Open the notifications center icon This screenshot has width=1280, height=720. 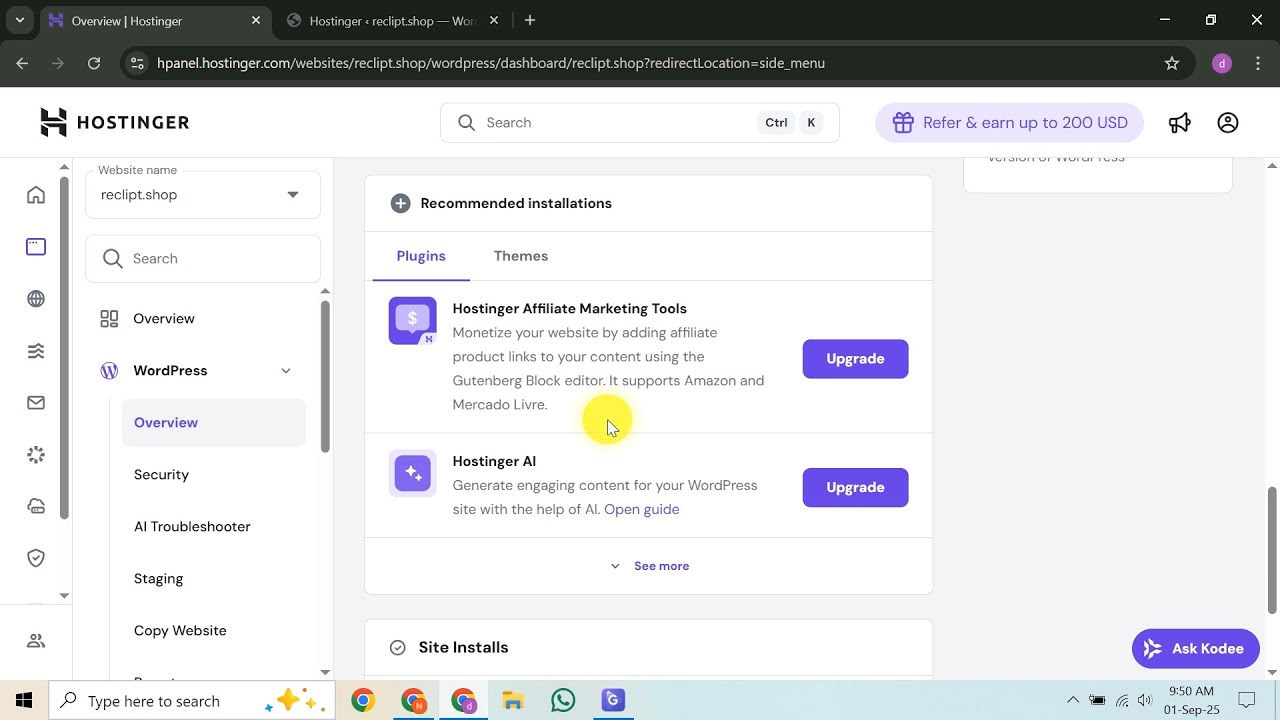tap(1247, 701)
